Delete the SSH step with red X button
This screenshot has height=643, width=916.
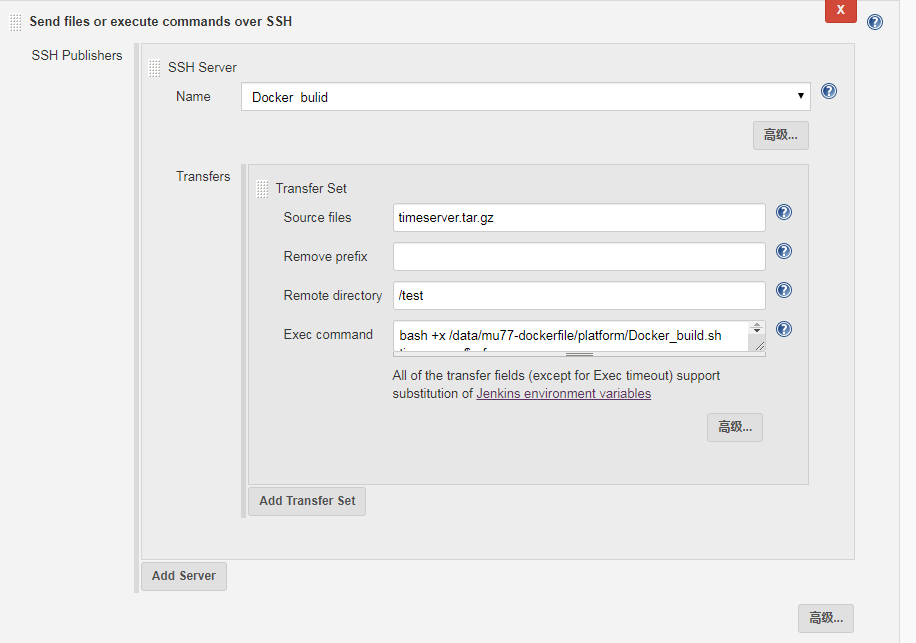tap(840, 10)
